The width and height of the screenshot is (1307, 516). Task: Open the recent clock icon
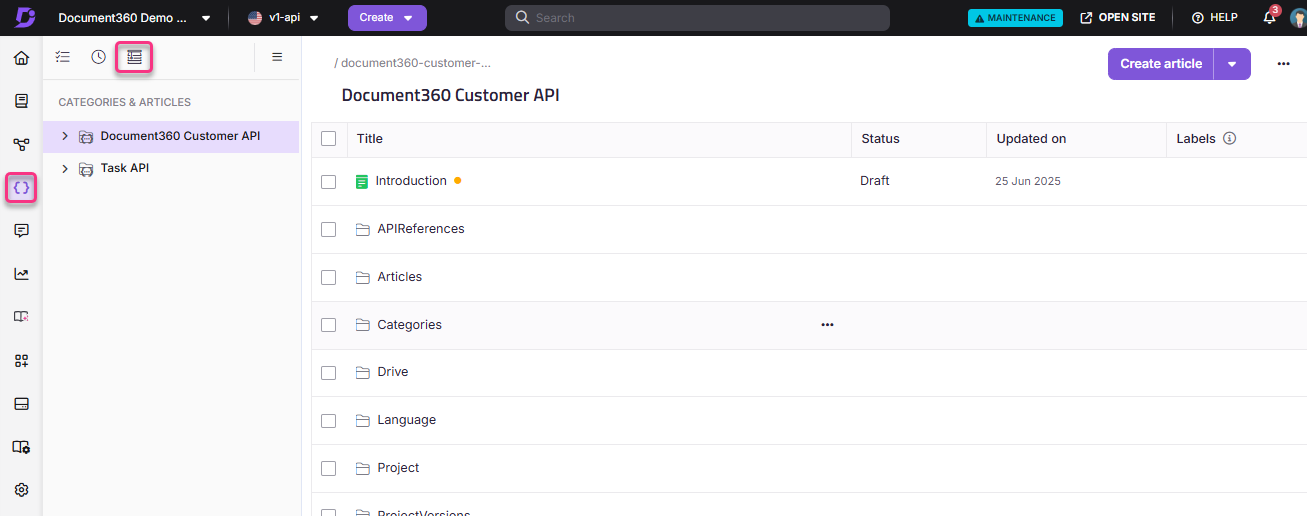[x=98, y=57]
